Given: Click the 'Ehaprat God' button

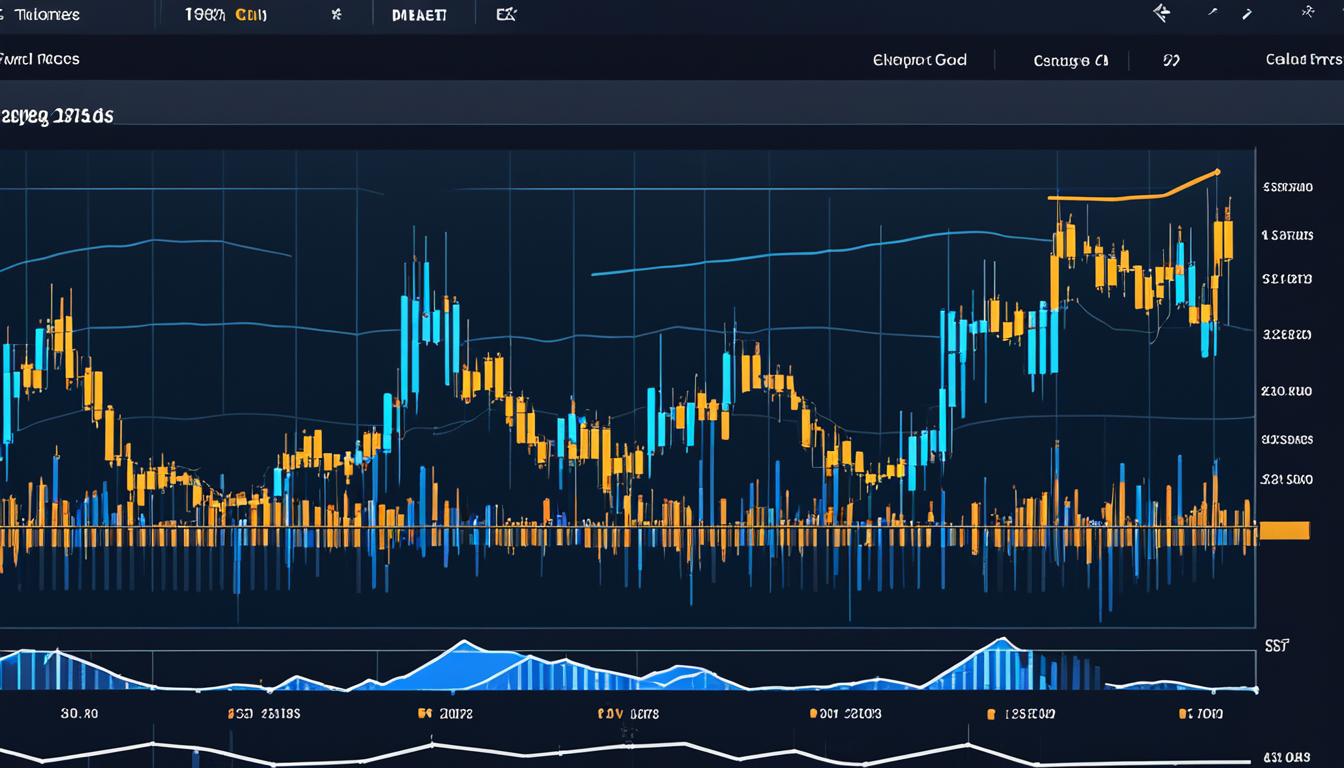Looking at the screenshot, I should click(919, 60).
